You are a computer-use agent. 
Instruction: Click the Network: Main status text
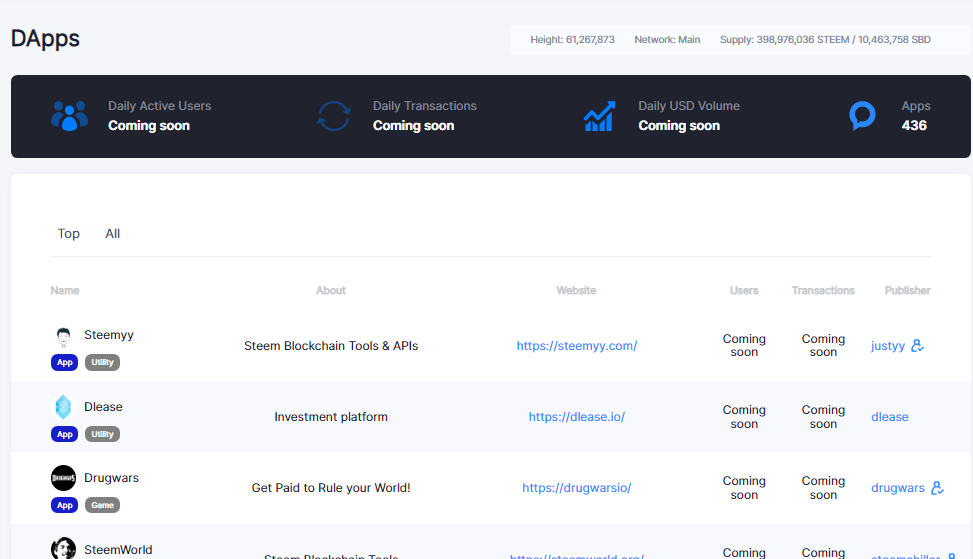coord(667,40)
